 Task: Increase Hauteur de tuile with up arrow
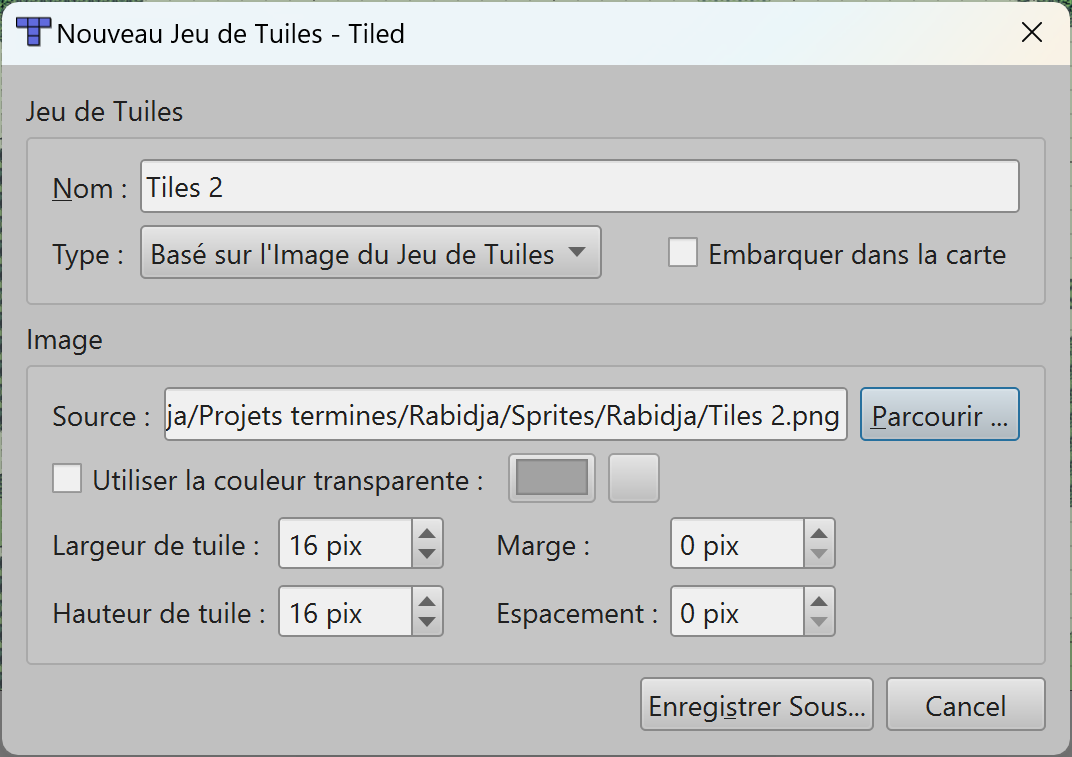point(427,600)
